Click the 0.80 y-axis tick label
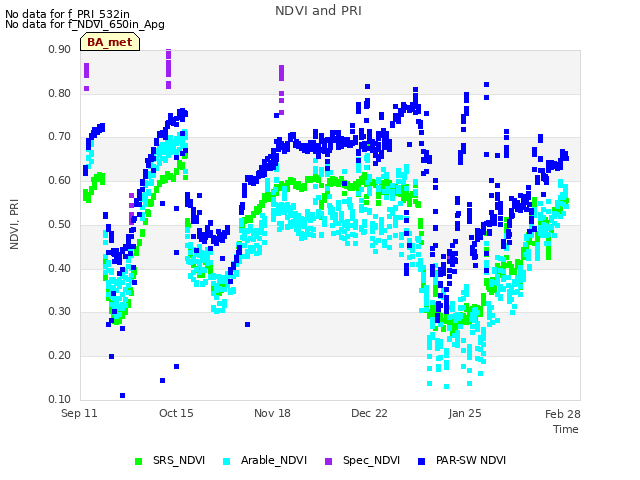This screenshot has height=480, width=640. (60, 93)
